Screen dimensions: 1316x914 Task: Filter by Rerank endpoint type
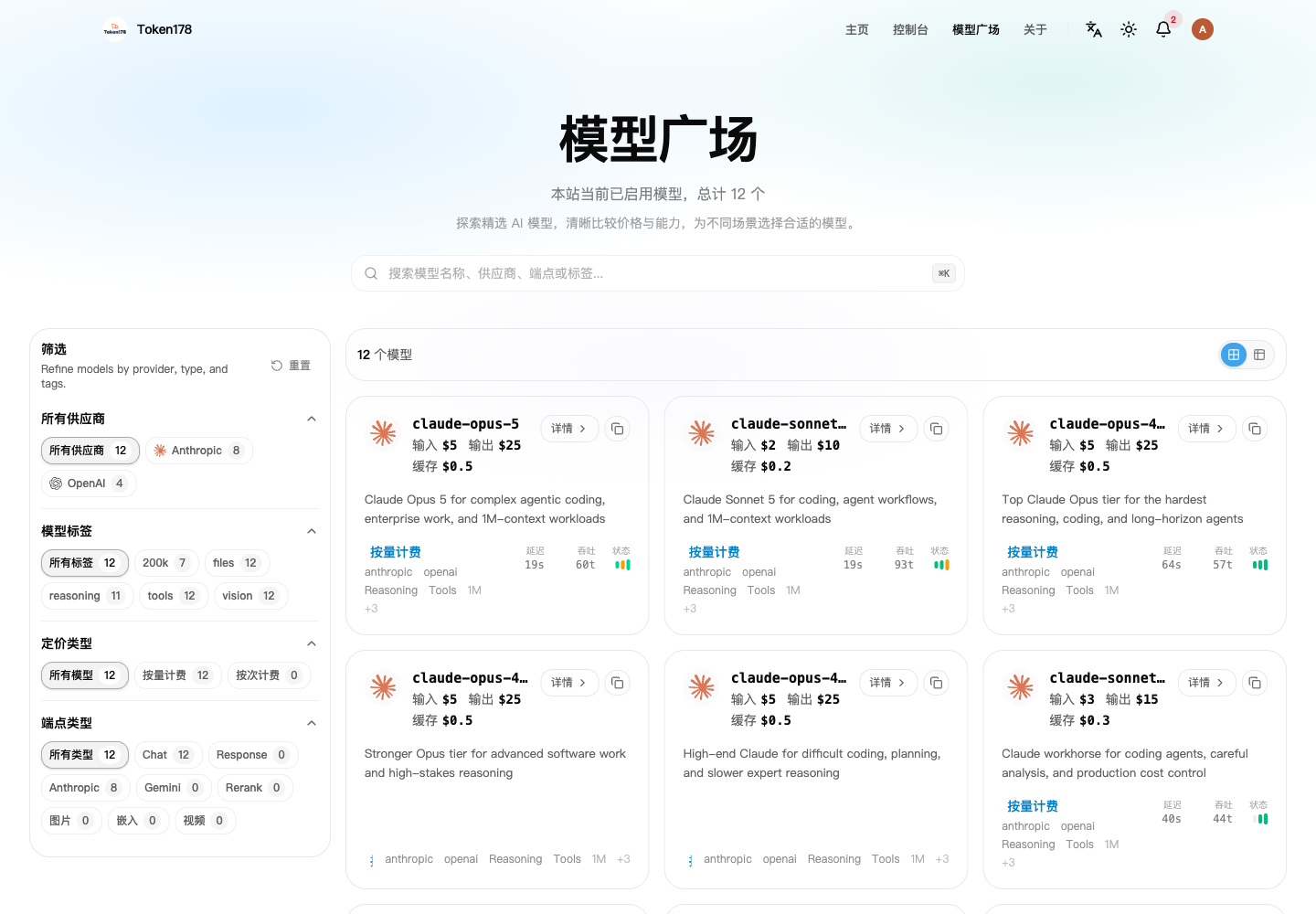point(255,788)
